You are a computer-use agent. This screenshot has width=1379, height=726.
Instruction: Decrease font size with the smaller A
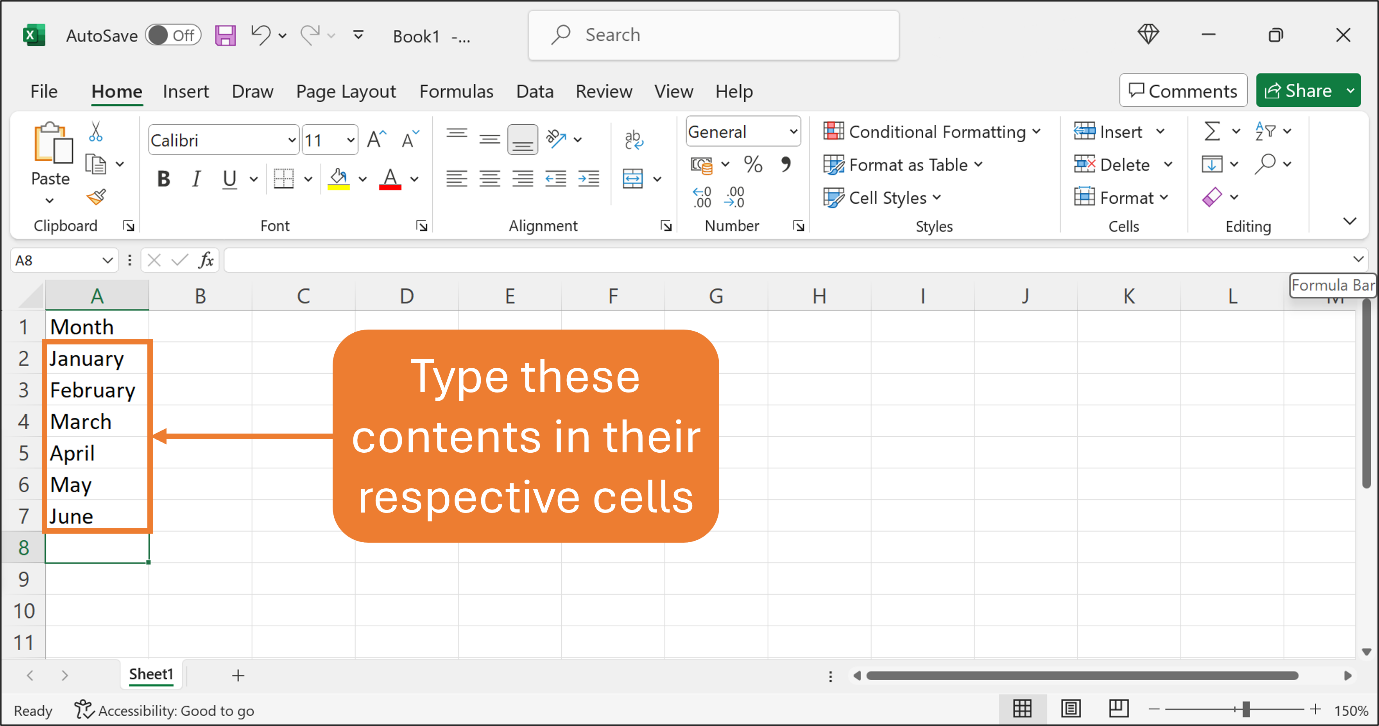point(409,140)
